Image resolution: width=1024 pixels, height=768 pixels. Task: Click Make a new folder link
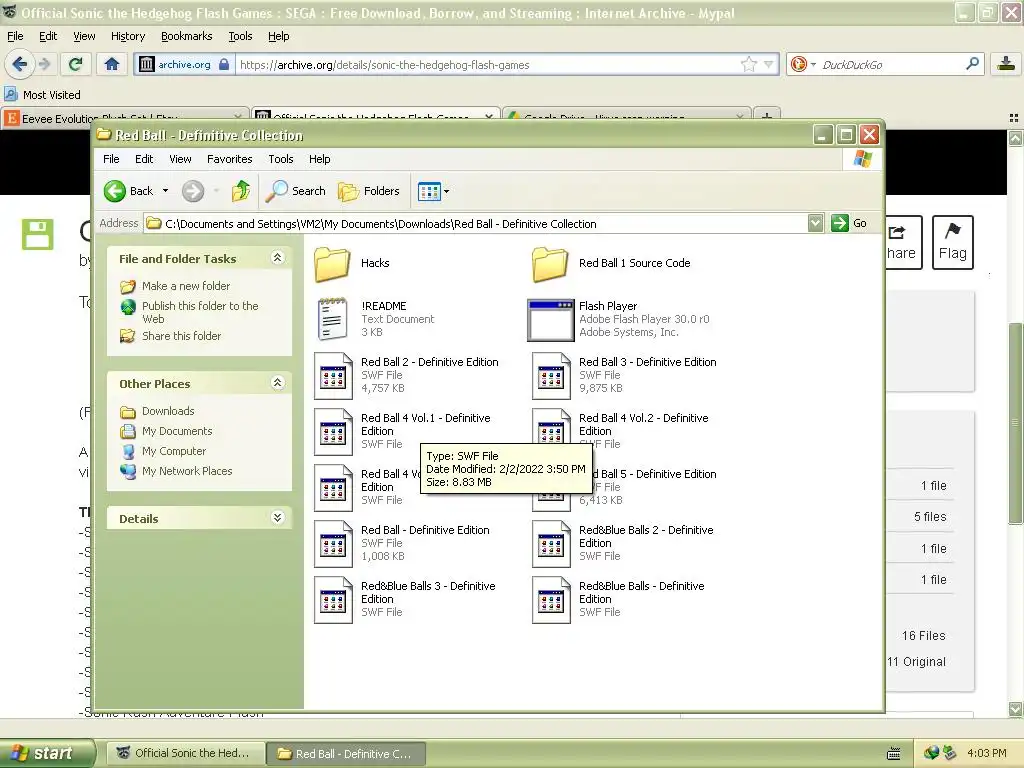[185, 286]
